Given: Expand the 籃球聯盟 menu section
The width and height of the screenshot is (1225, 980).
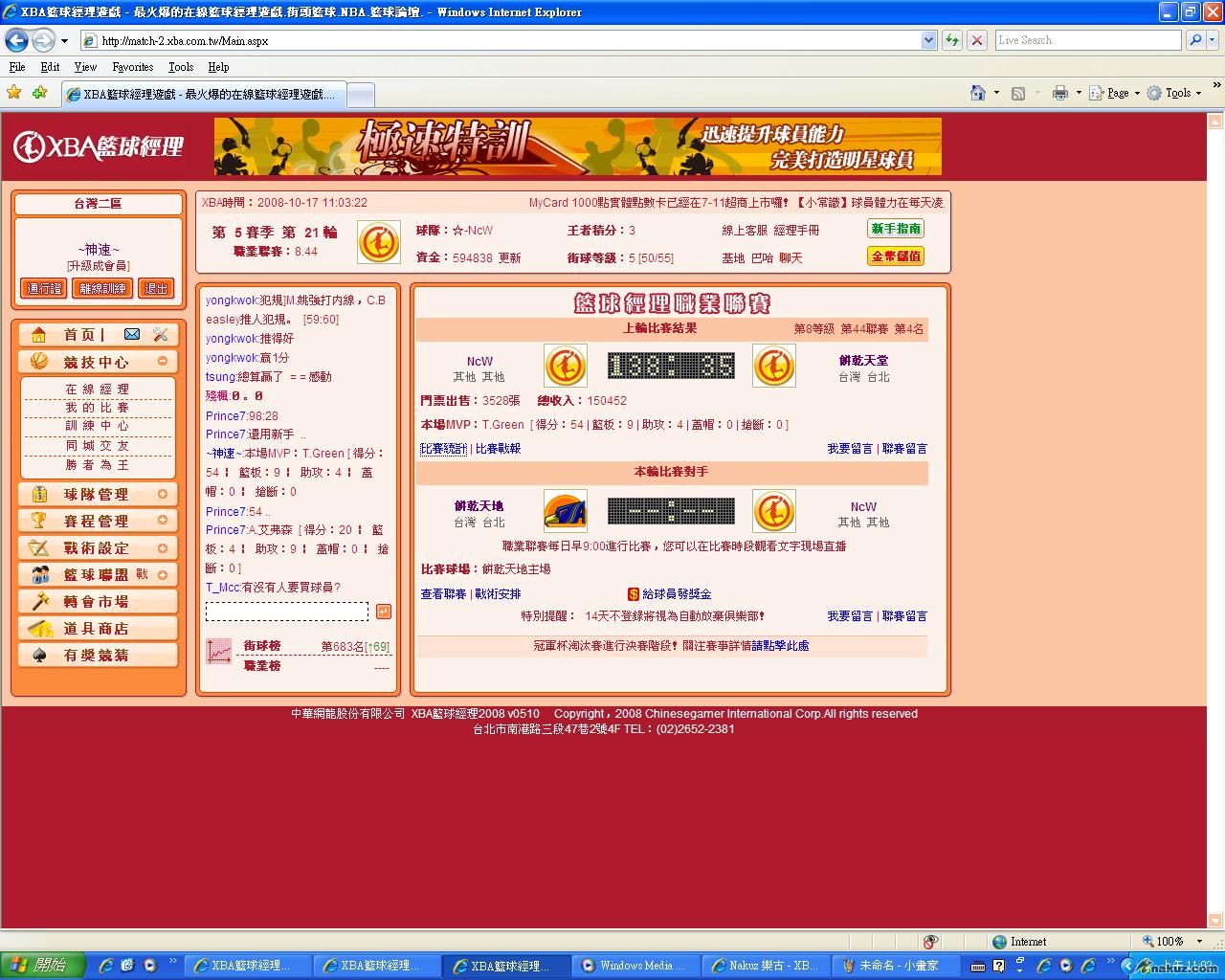Looking at the screenshot, I should [163, 574].
